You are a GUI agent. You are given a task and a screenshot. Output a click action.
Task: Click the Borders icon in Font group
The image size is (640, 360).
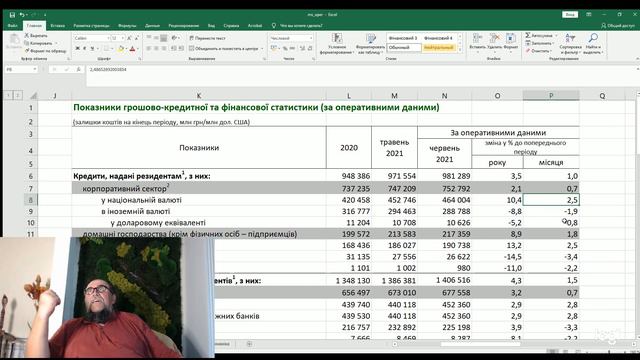[x=106, y=49]
